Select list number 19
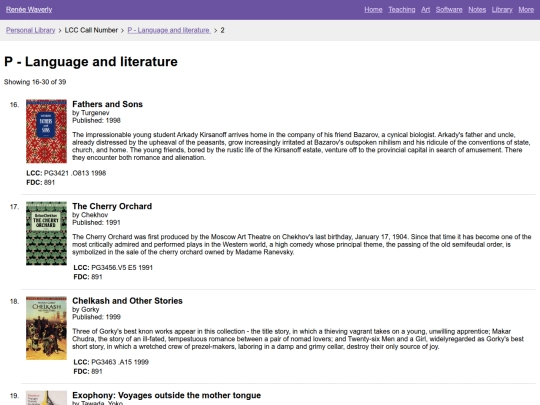 coord(14,396)
